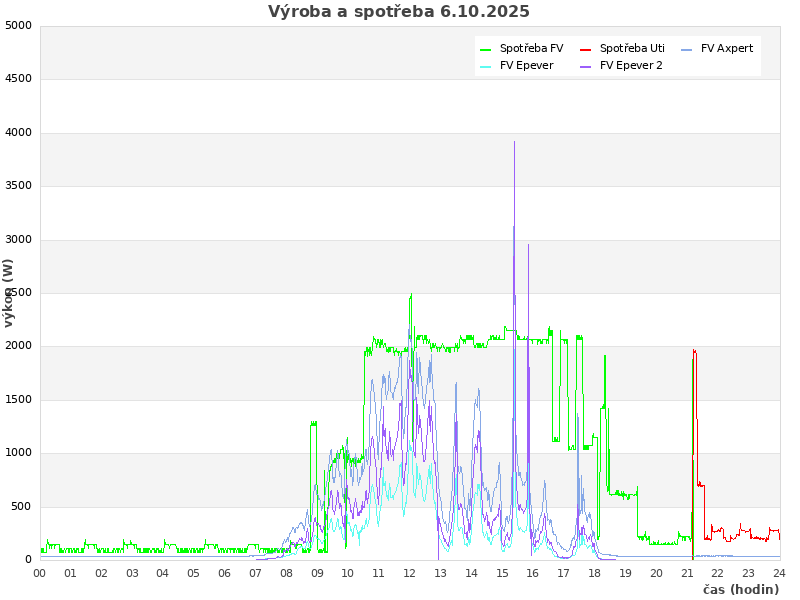Select hour 12 on the time axis
Viewport: 800px width, 600px height.
(x=410, y=573)
